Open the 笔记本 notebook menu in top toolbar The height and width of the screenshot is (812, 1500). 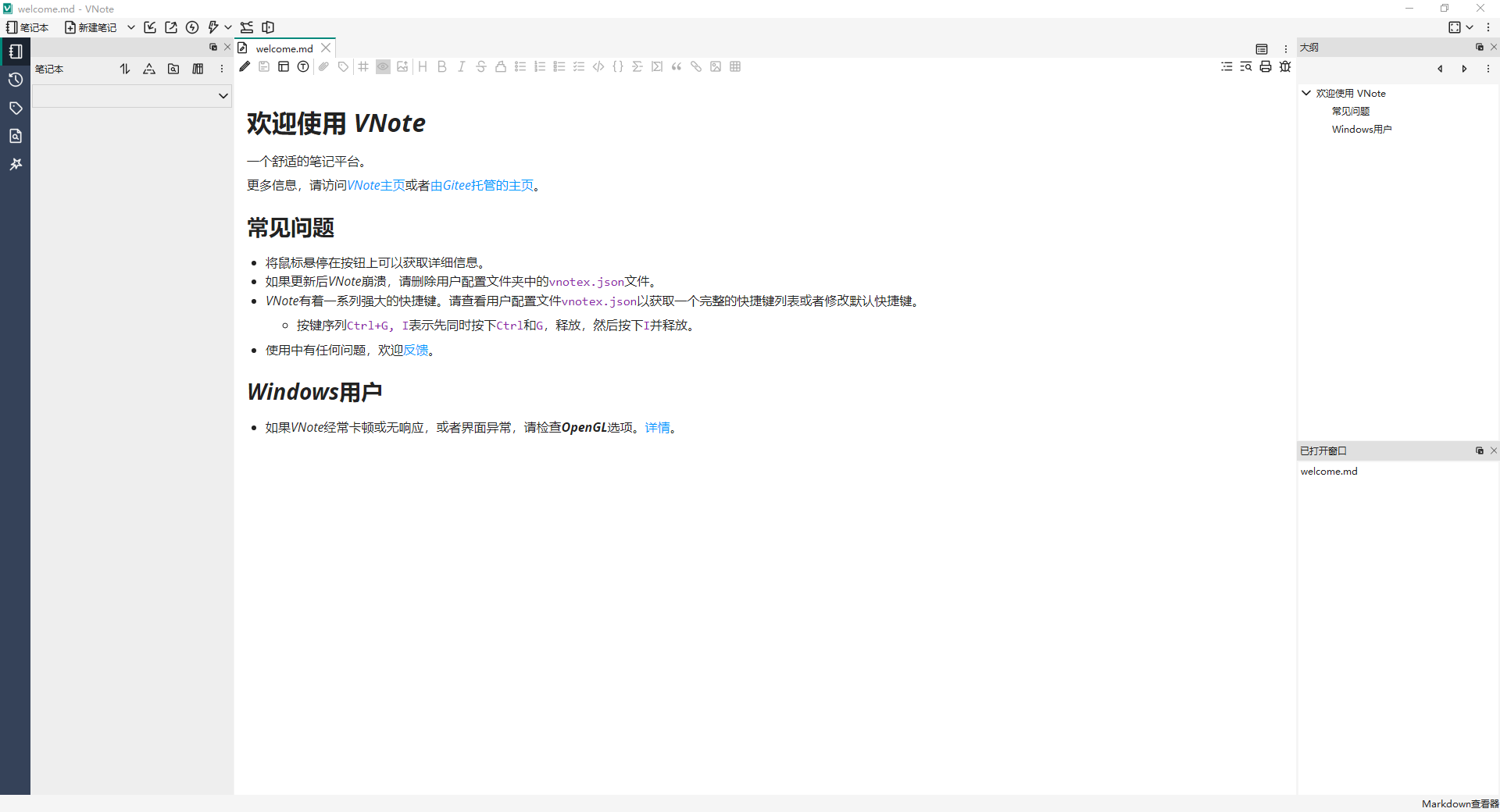27,27
